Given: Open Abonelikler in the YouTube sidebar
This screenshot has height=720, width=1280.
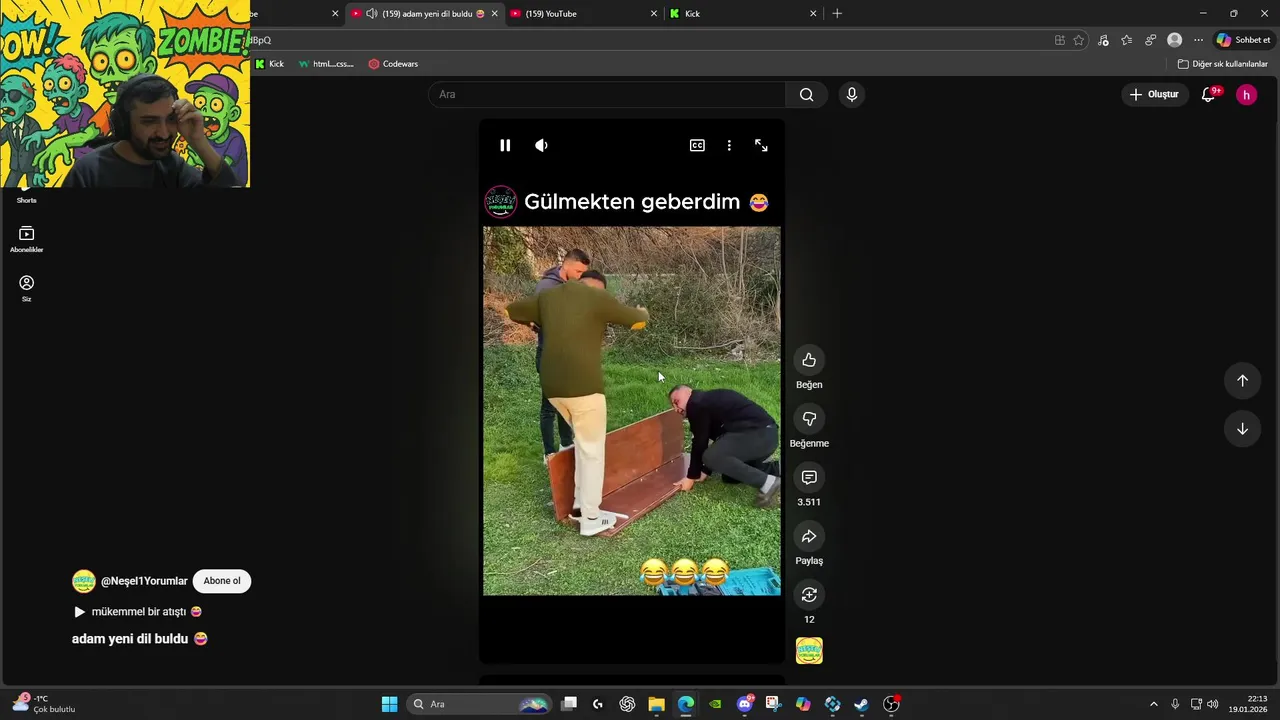Looking at the screenshot, I should [x=27, y=239].
